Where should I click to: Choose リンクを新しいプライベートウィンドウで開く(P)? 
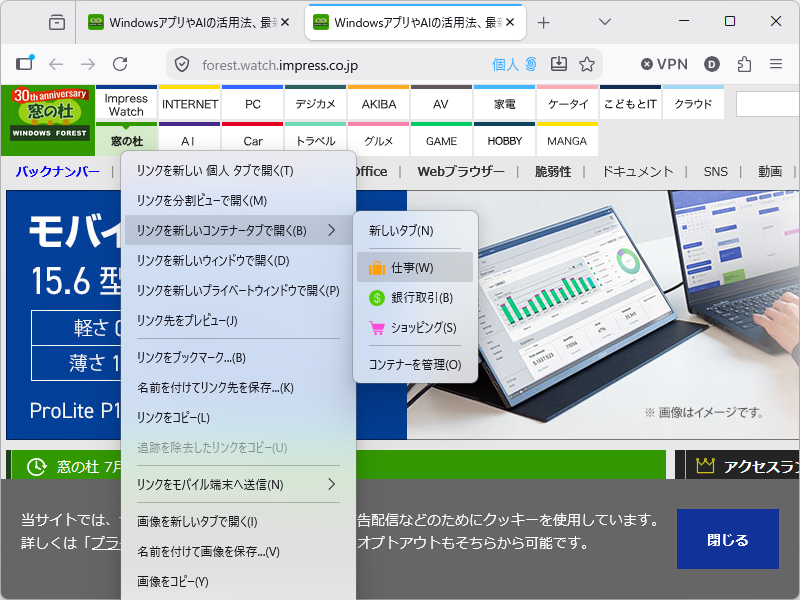pos(238,291)
